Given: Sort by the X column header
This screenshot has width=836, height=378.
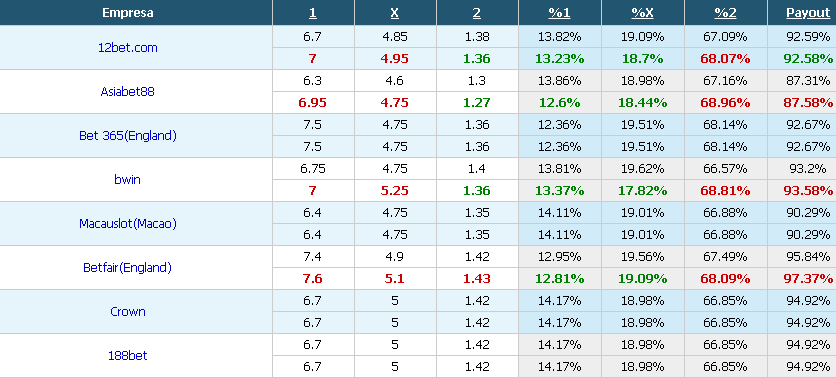Looking at the screenshot, I should (395, 13).
